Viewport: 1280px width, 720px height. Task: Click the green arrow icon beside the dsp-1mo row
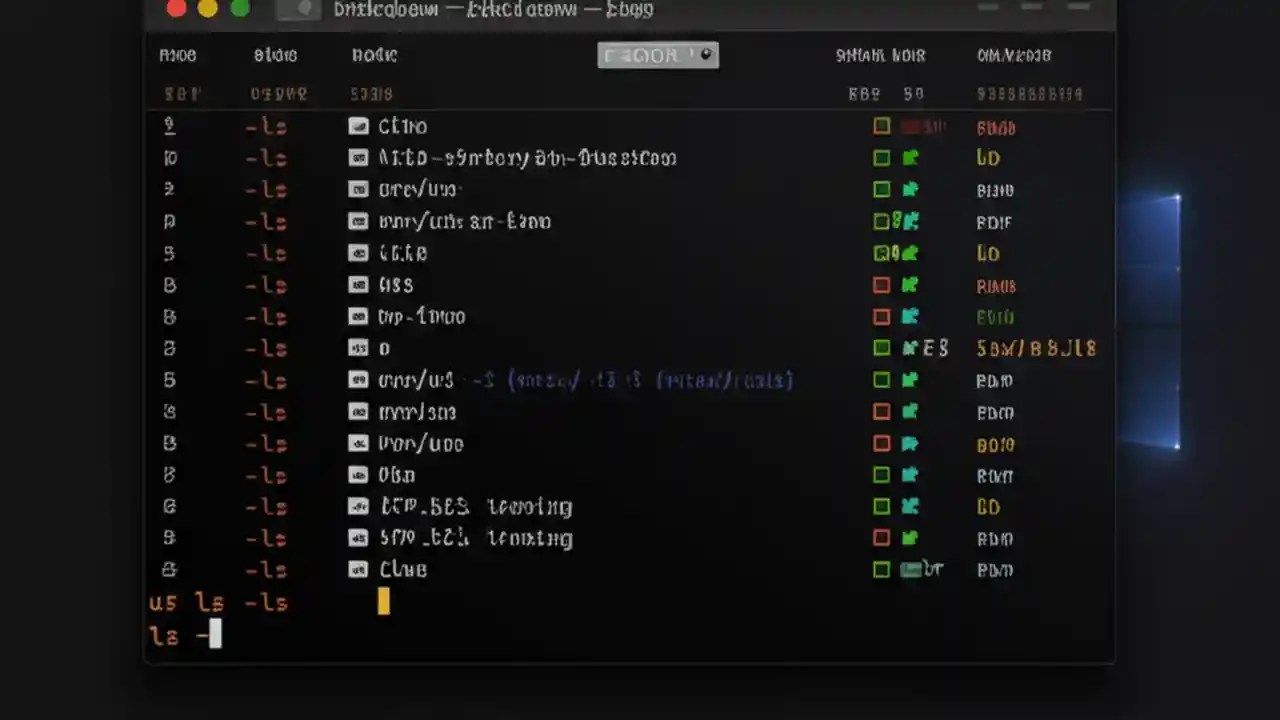[x=908, y=317]
